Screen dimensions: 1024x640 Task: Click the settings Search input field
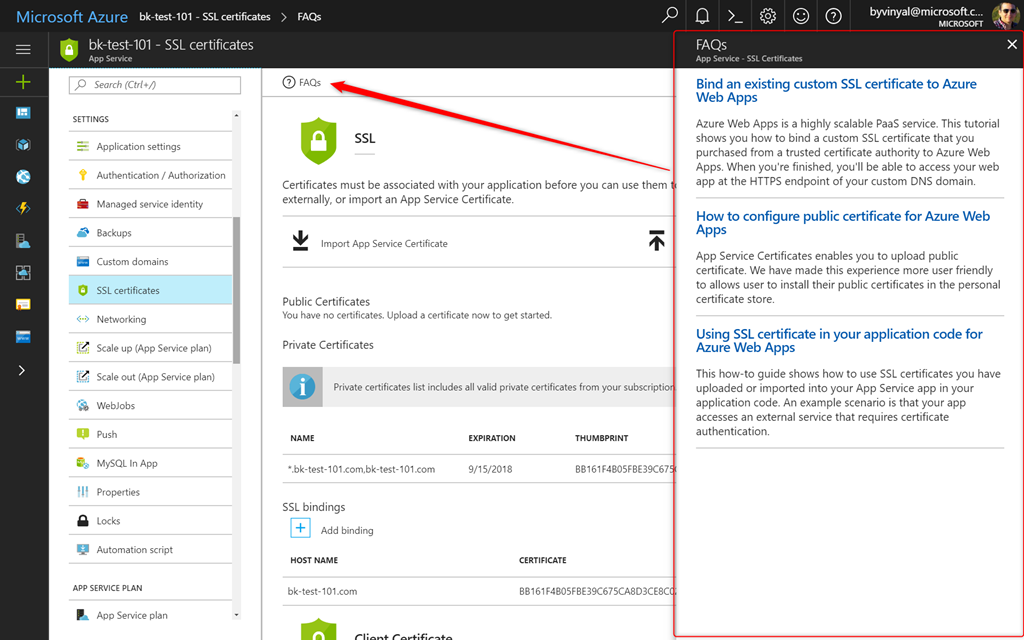coord(155,85)
